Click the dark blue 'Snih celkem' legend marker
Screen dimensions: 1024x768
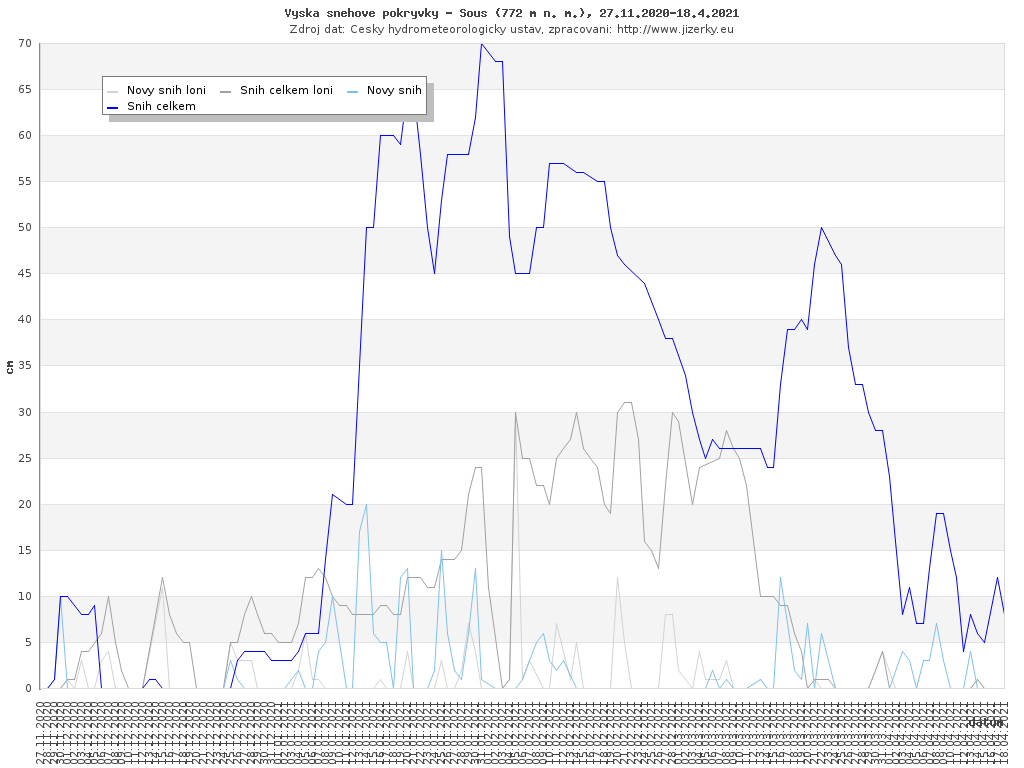coord(112,106)
